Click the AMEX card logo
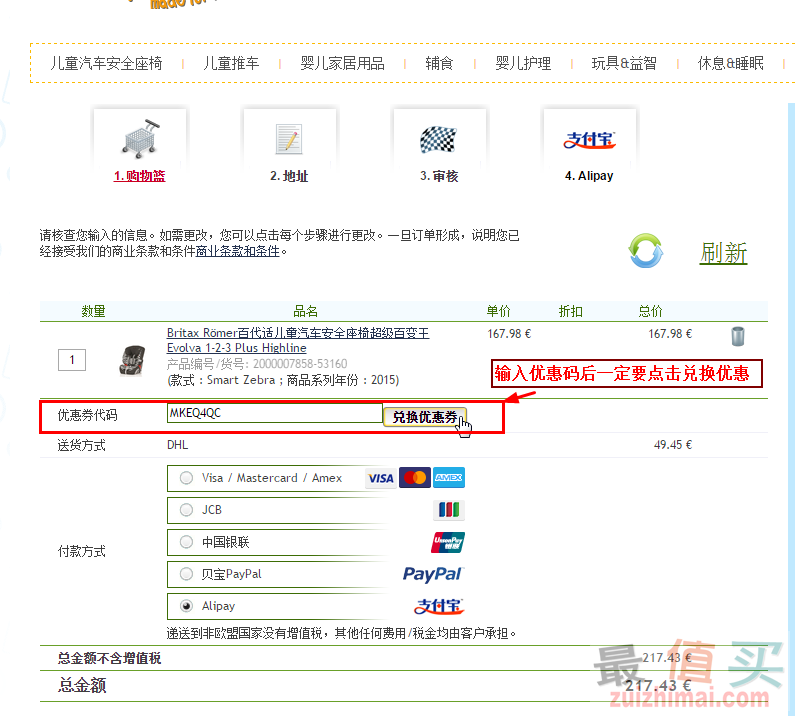 [449, 478]
